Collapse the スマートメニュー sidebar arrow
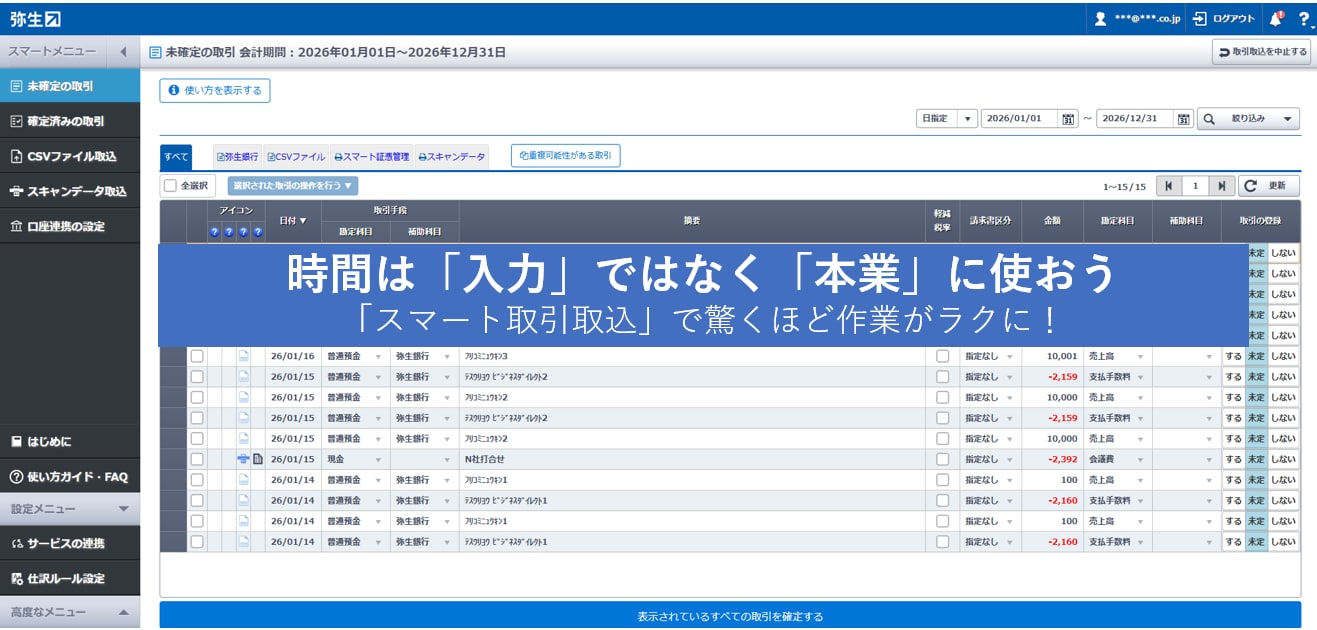Viewport: 1317px width, 630px height. [x=123, y=51]
